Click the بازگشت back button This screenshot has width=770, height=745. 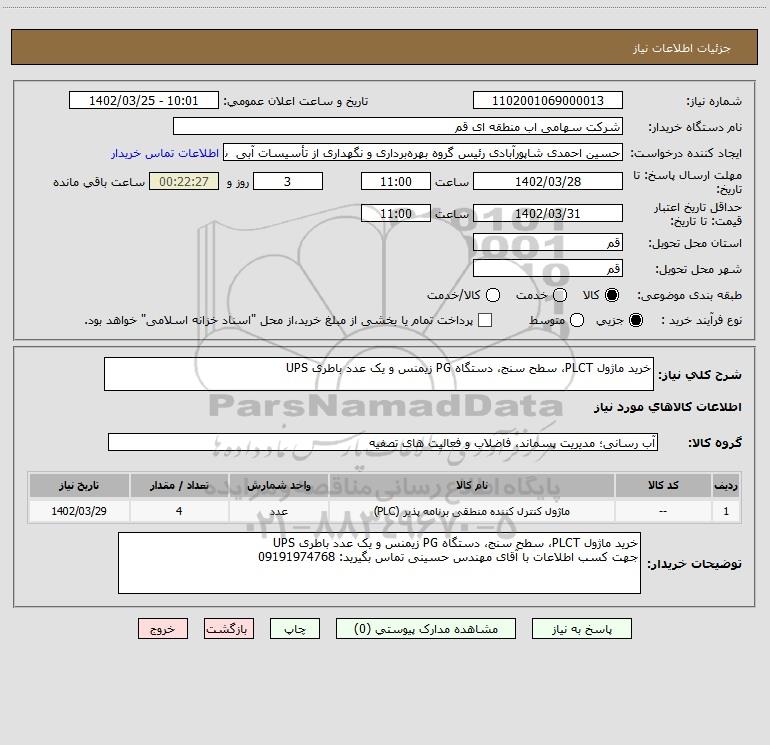pos(229,629)
